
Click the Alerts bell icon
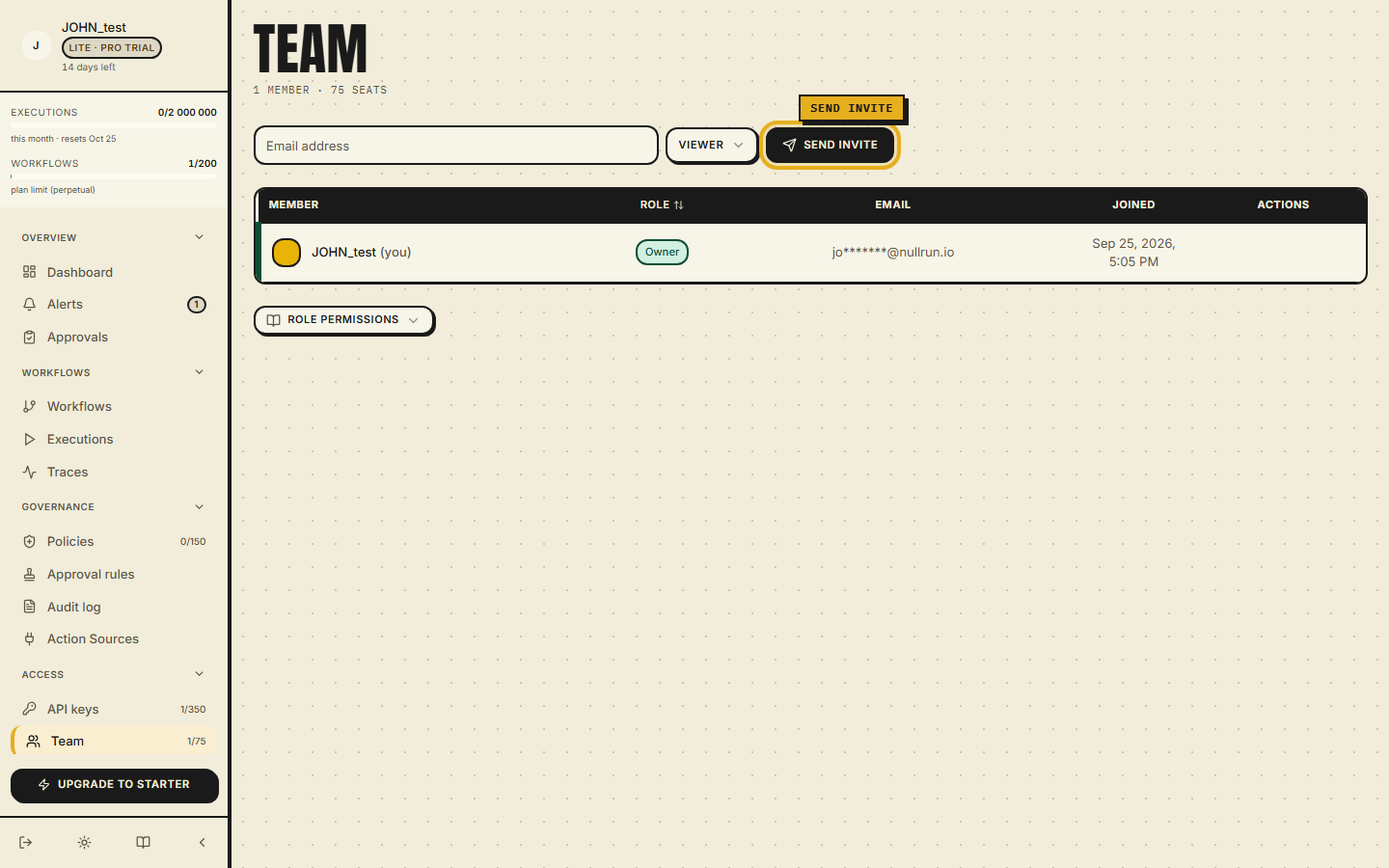[x=30, y=305]
